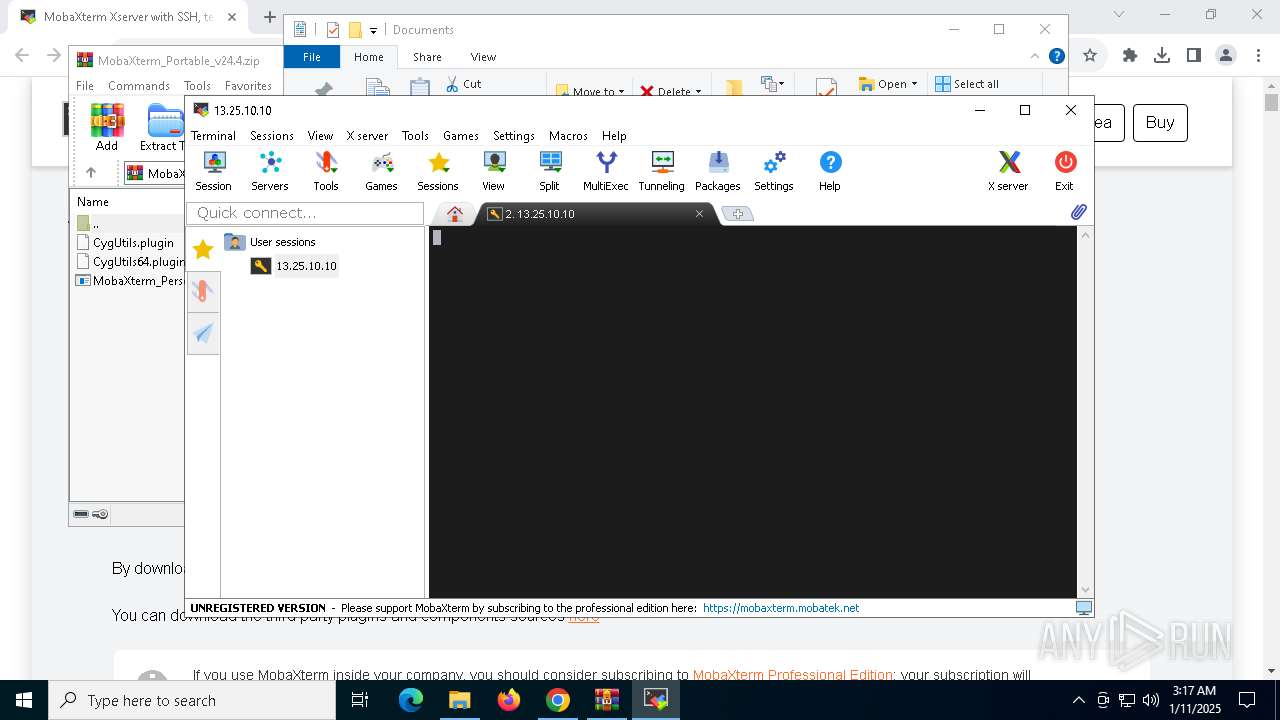Click the terminal scrollbar down arrow
1280x720 pixels.
pos(1086,590)
